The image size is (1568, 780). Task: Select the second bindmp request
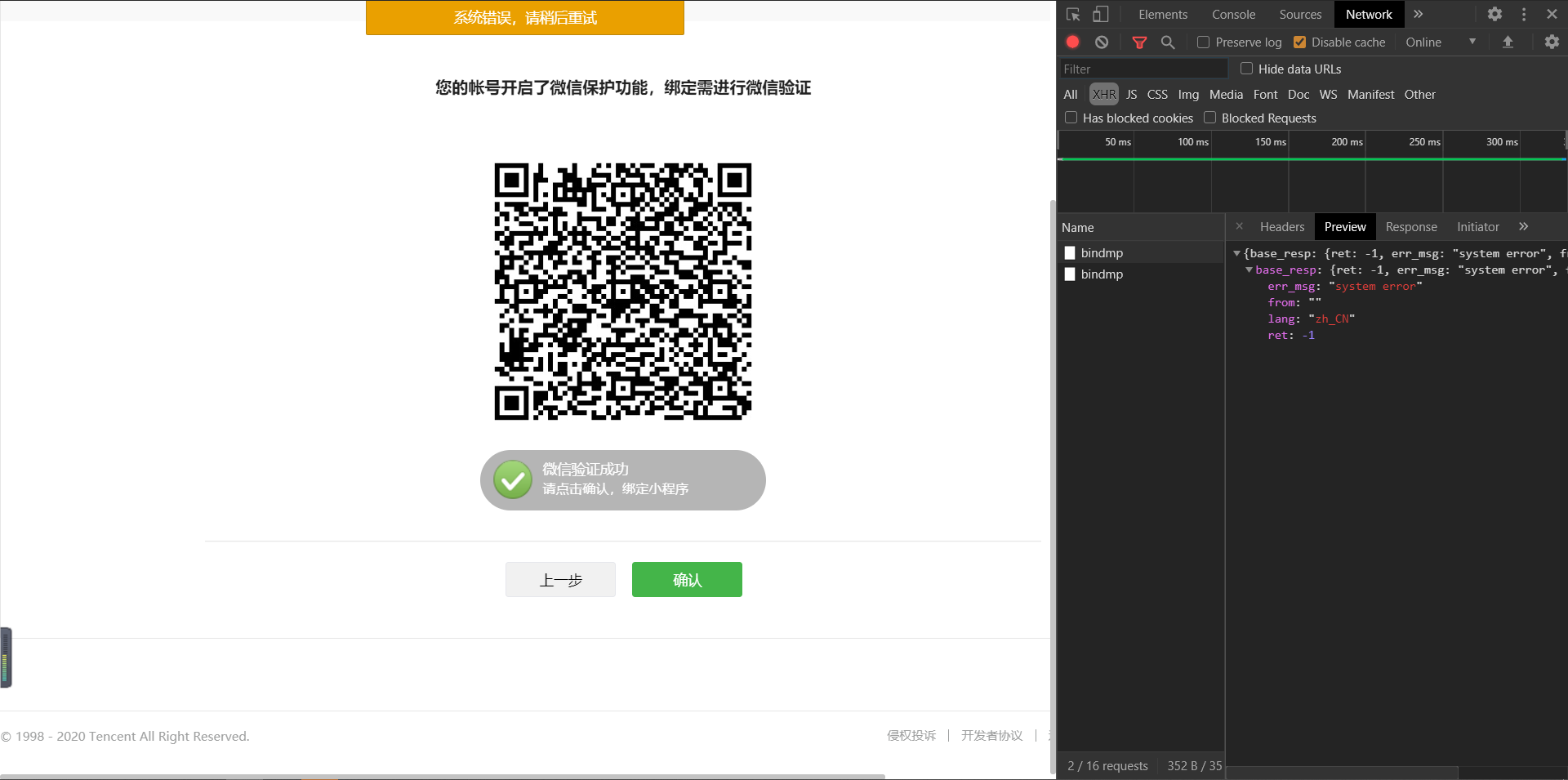[1141, 274]
